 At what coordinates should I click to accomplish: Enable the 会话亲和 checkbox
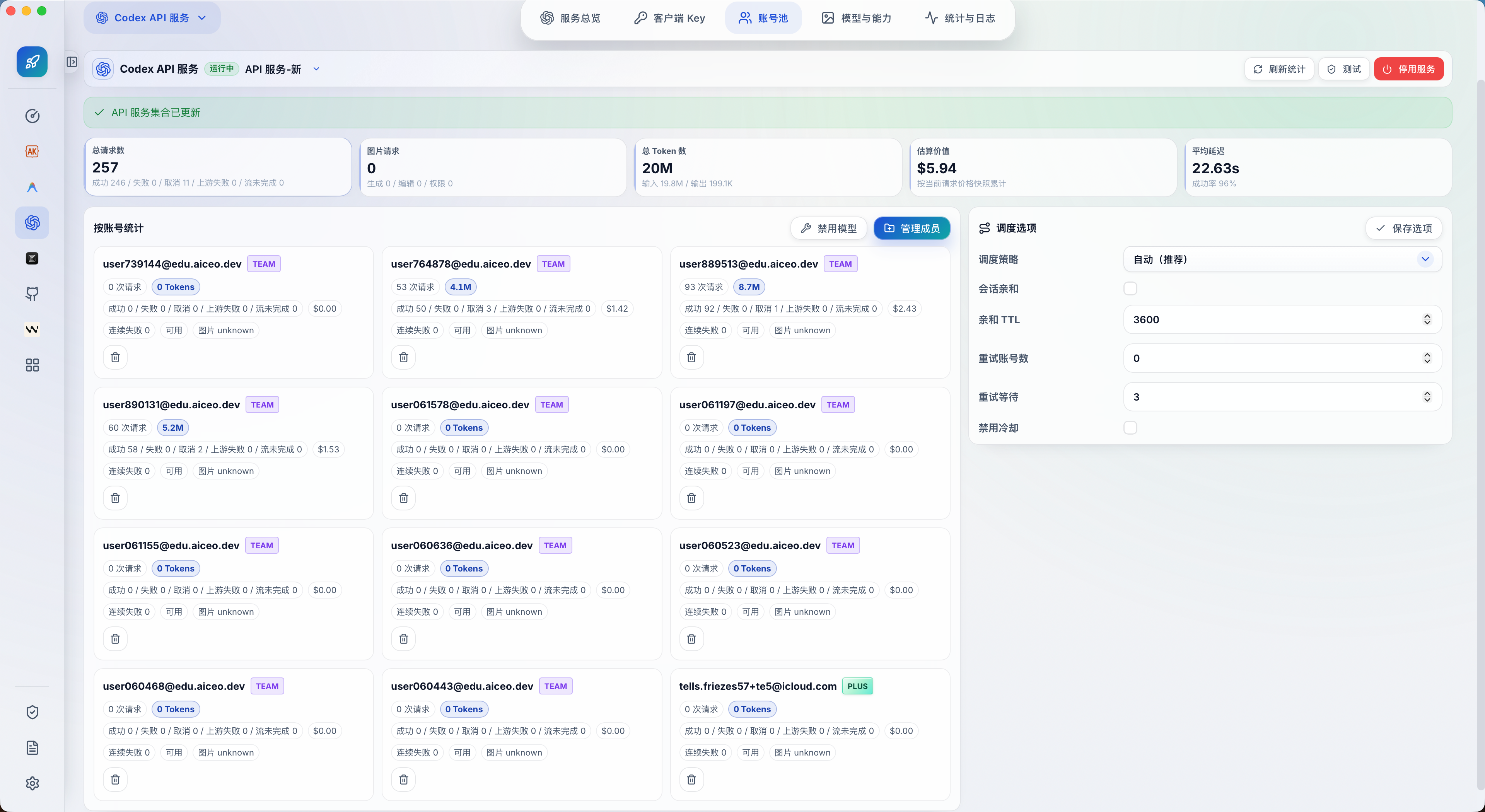(1130, 289)
